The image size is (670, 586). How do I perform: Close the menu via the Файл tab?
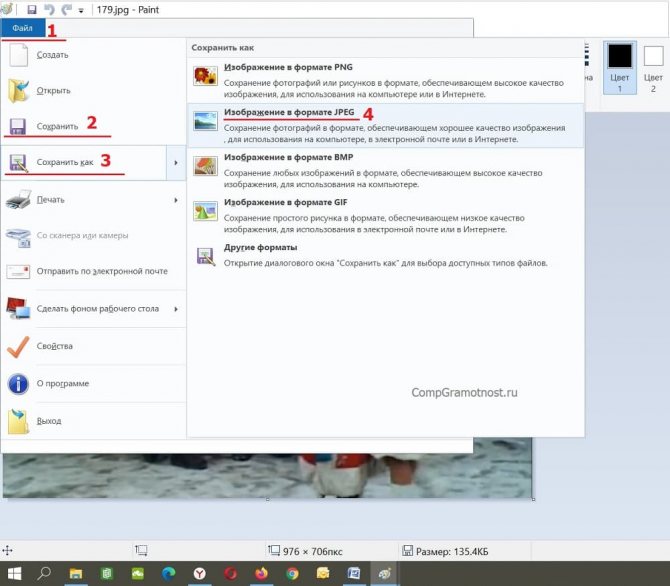[x=23, y=28]
